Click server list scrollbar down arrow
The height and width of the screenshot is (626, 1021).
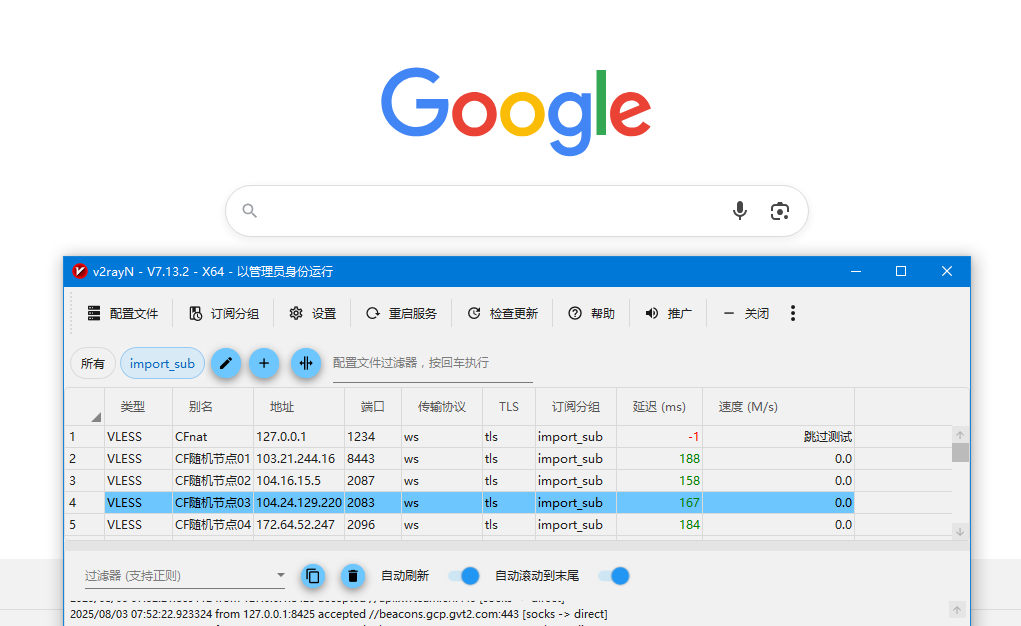coord(960,532)
